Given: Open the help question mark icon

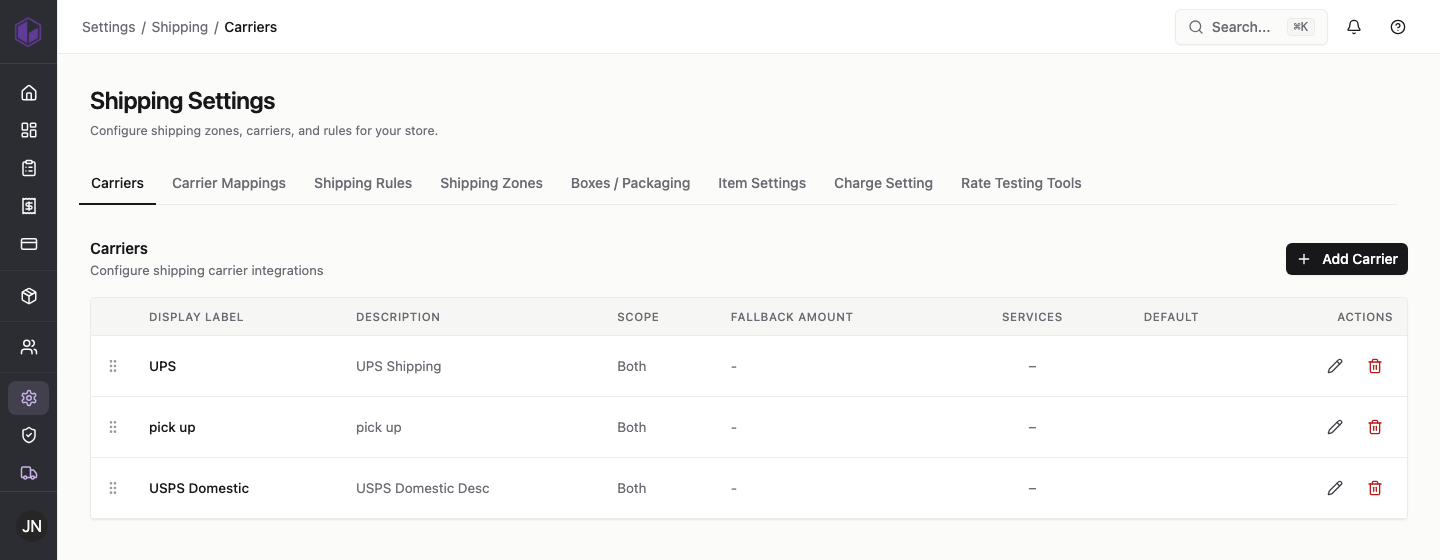Looking at the screenshot, I should 1398,27.
